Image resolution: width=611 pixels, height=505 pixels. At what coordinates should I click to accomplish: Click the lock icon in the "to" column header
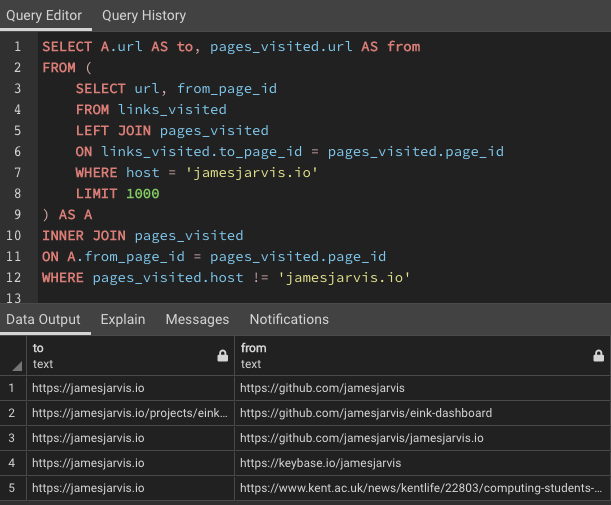point(222,356)
